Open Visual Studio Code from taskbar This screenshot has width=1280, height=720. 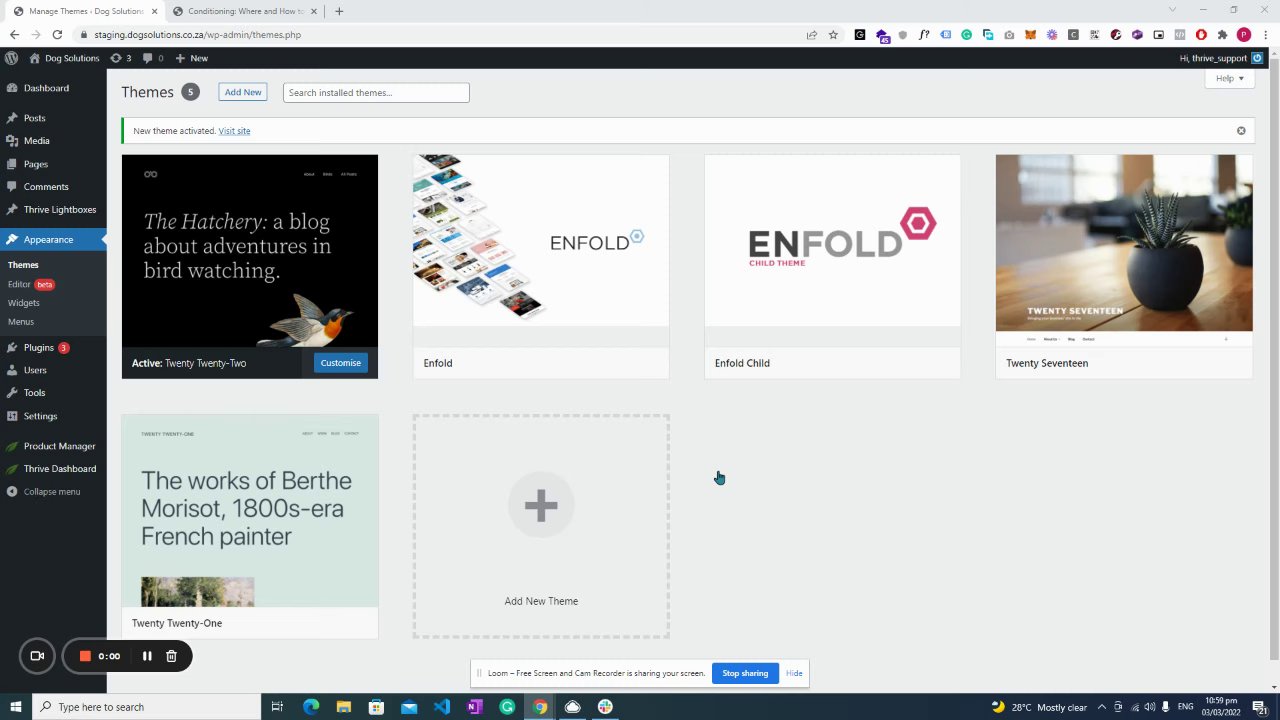[x=441, y=707]
